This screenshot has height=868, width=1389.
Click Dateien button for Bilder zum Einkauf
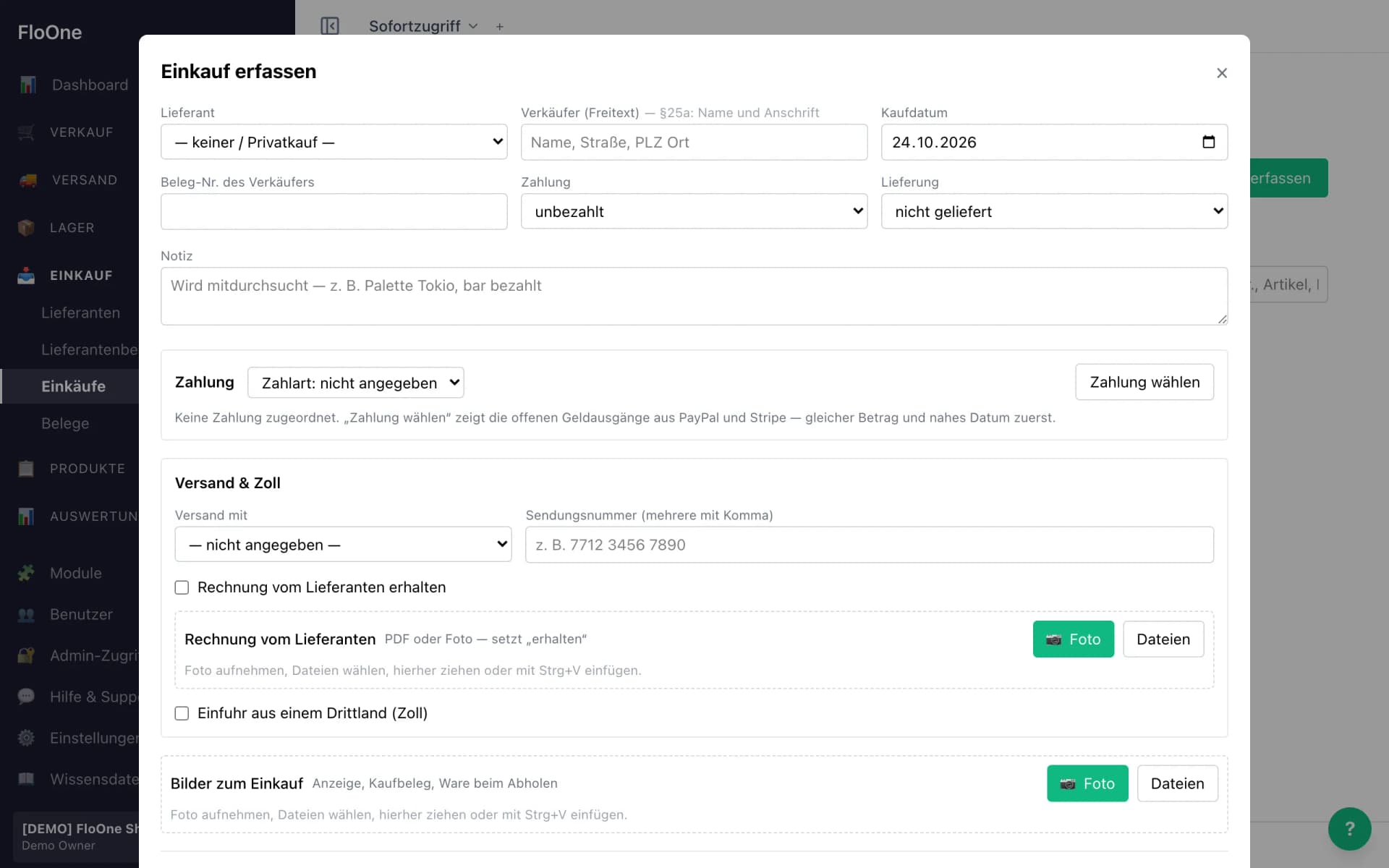click(1178, 783)
